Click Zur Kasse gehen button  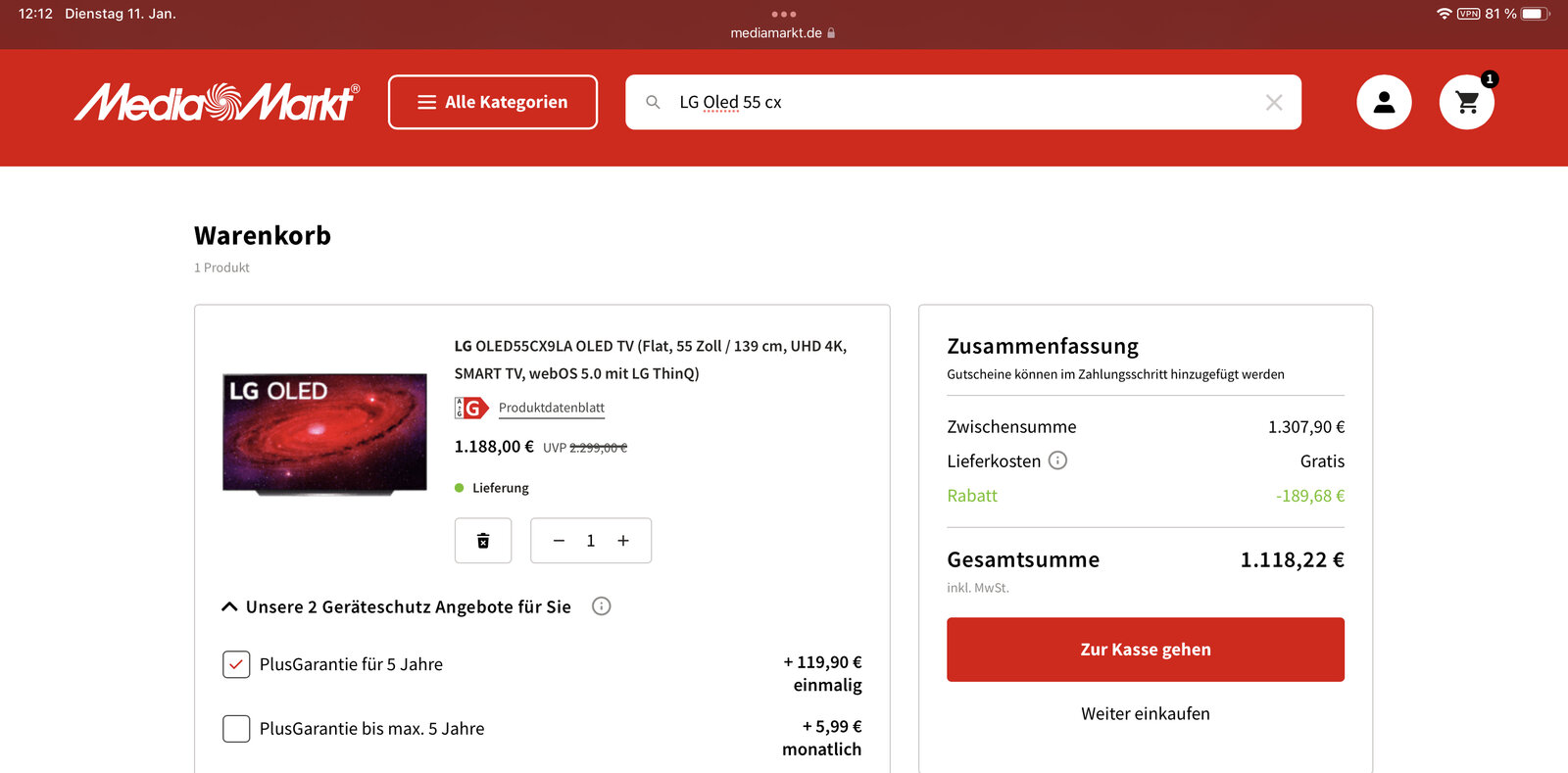(1146, 650)
